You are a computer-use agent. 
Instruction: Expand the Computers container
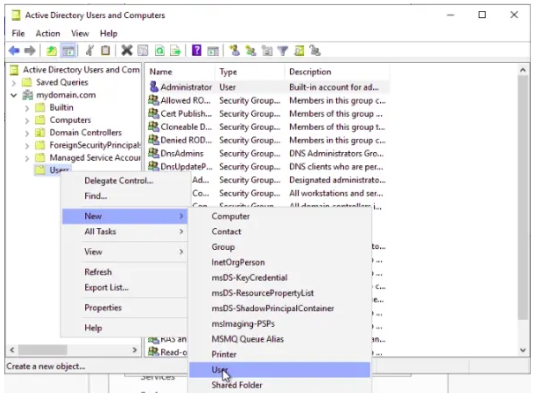coord(27,120)
